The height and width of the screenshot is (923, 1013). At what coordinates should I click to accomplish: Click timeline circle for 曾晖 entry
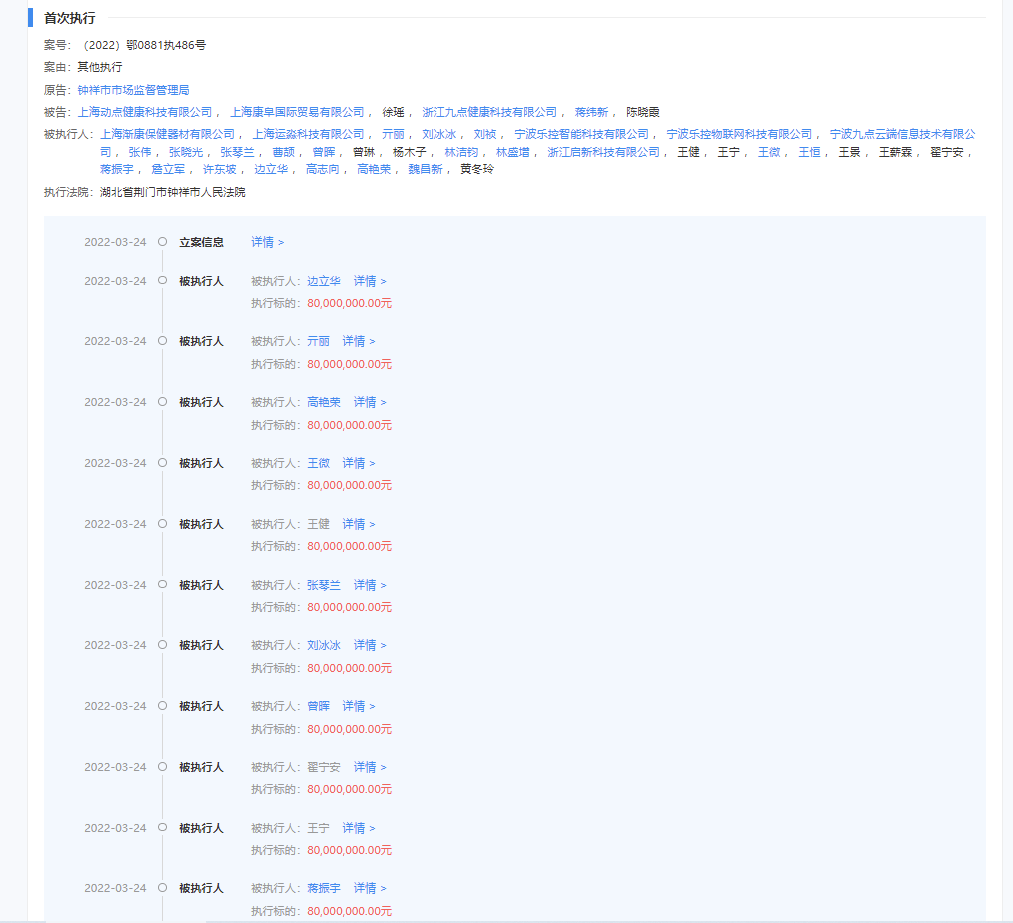click(x=162, y=706)
